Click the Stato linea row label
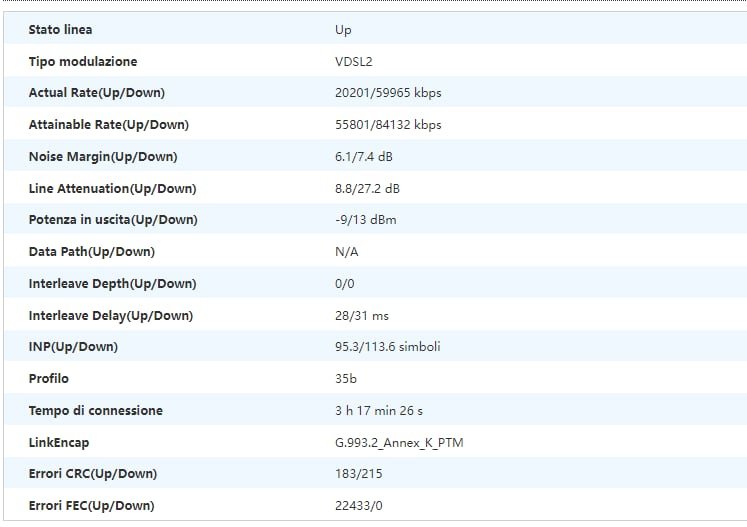 coord(60,30)
